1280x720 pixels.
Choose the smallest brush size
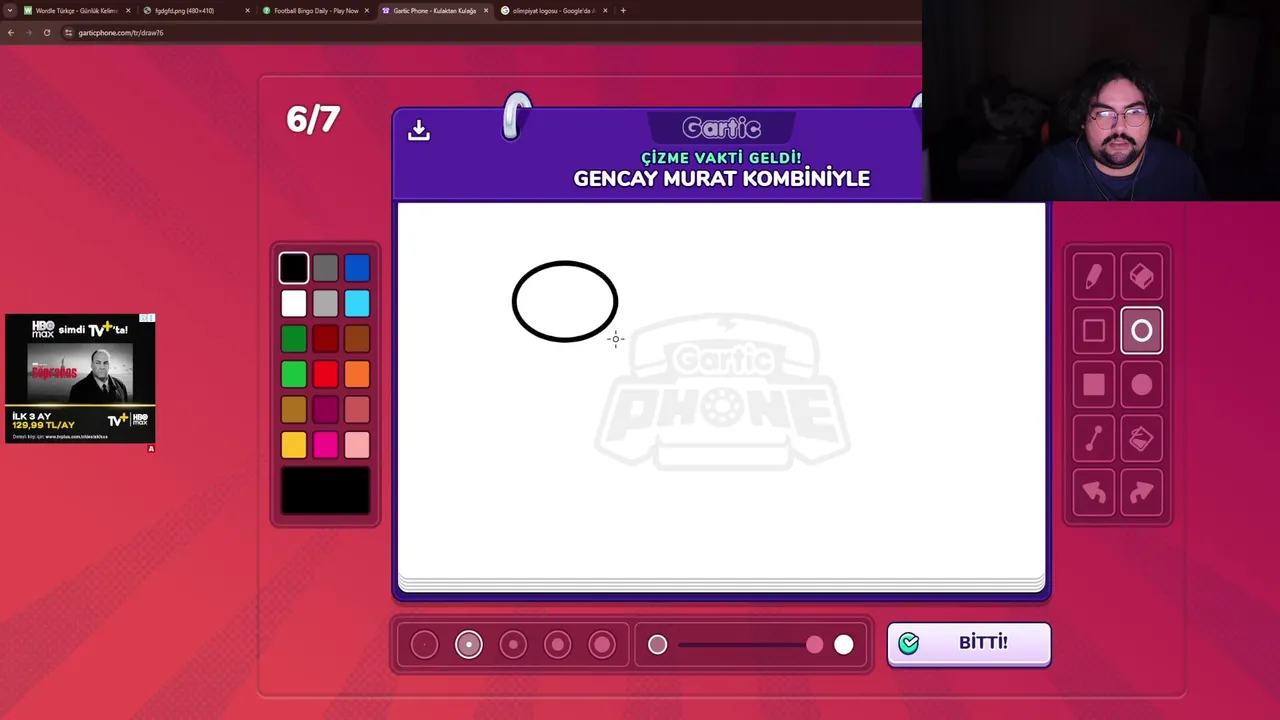tap(424, 645)
